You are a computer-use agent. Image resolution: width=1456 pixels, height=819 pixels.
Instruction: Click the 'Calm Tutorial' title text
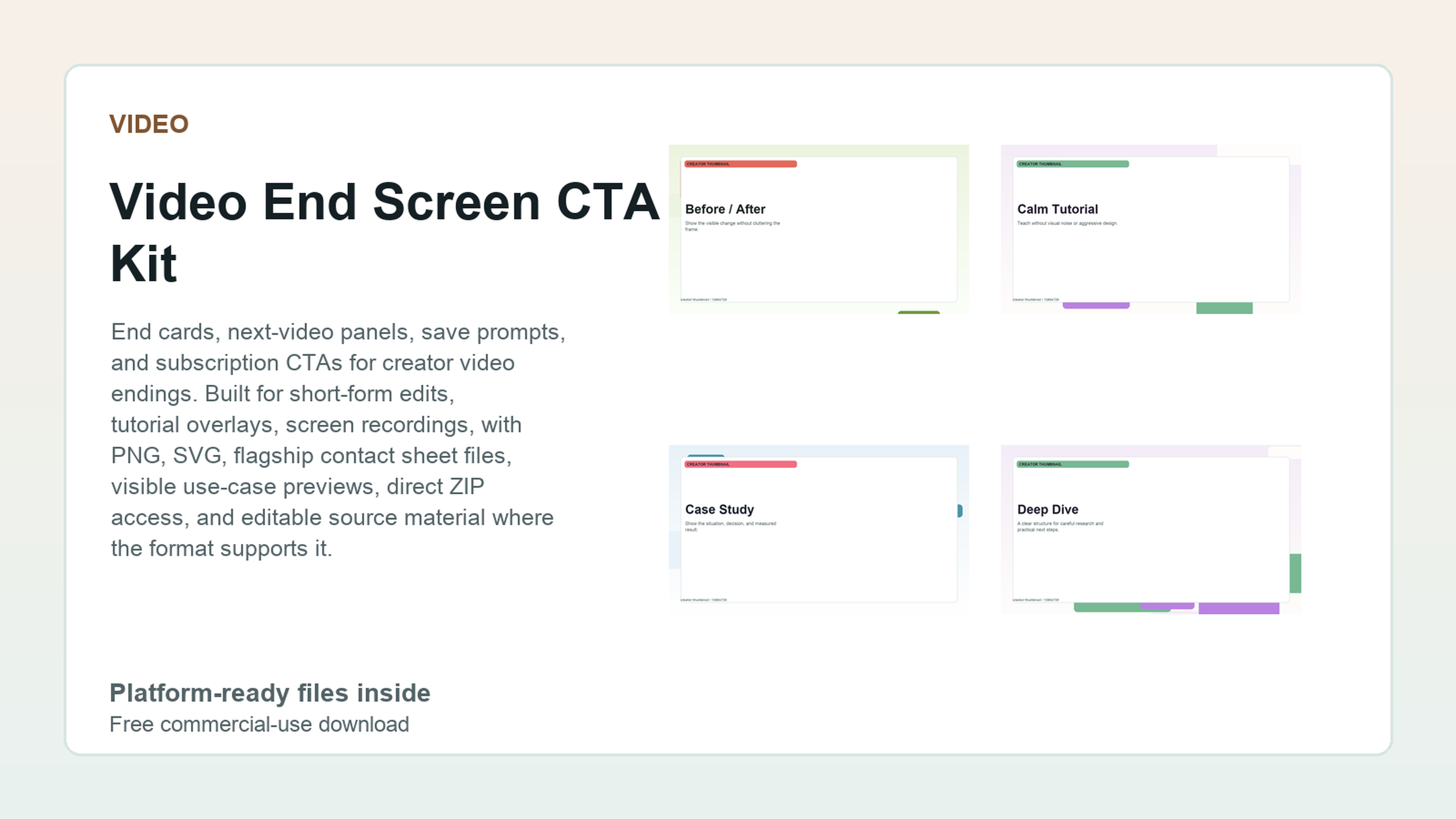(1057, 209)
